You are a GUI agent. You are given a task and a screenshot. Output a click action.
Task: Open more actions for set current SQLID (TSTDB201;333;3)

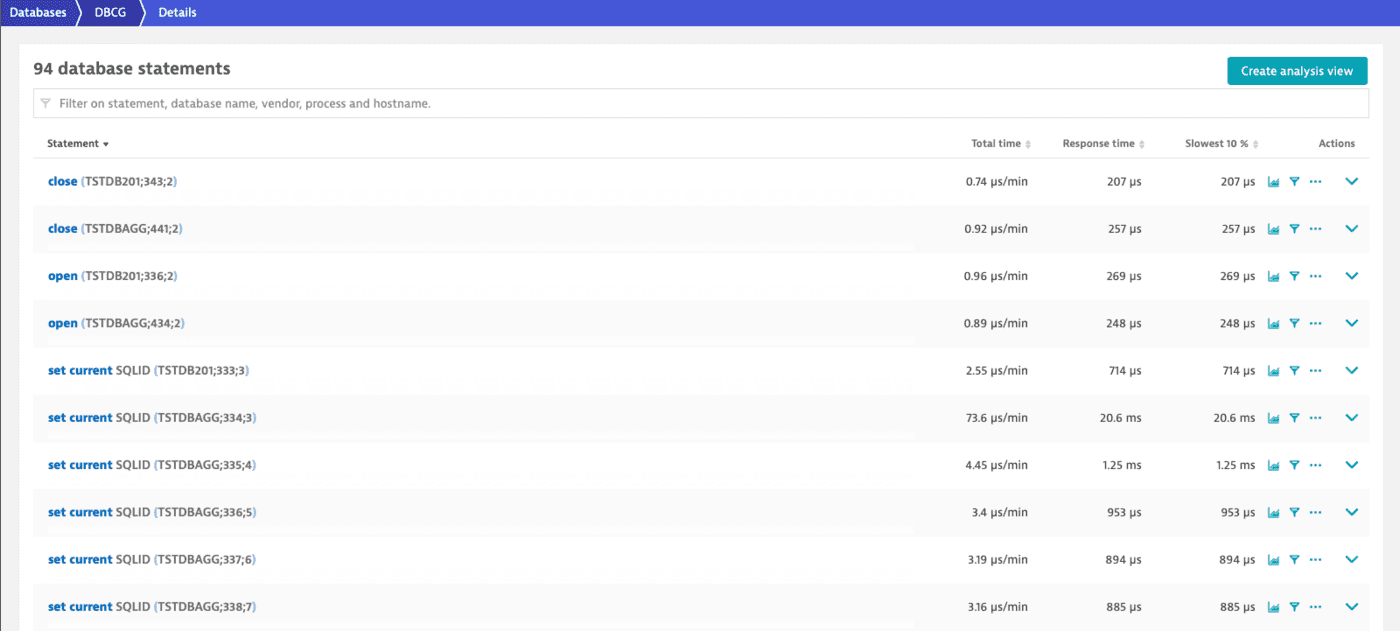pyautogui.click(x=1315, y=370)
